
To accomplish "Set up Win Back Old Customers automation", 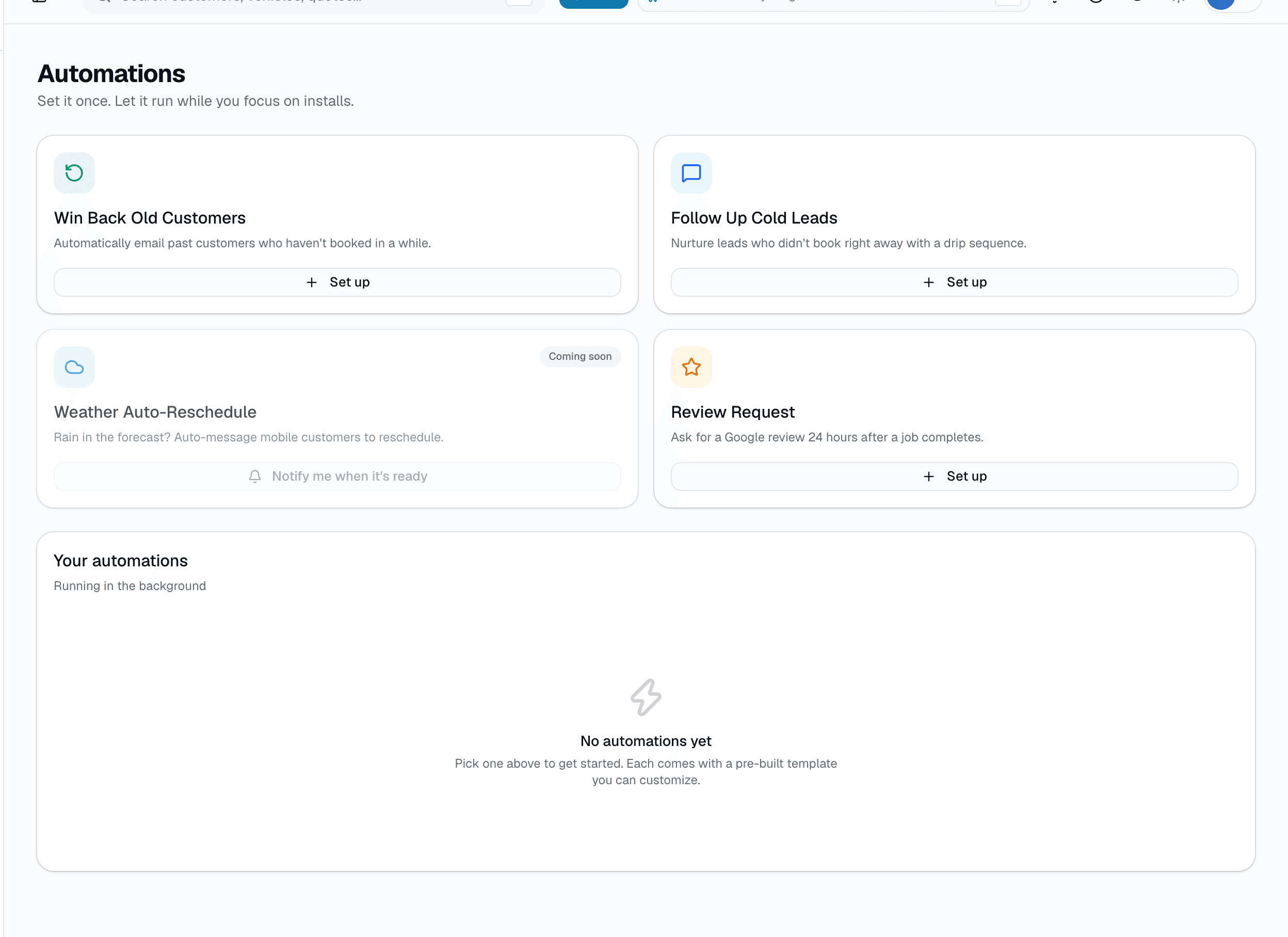I will (337, 282).
